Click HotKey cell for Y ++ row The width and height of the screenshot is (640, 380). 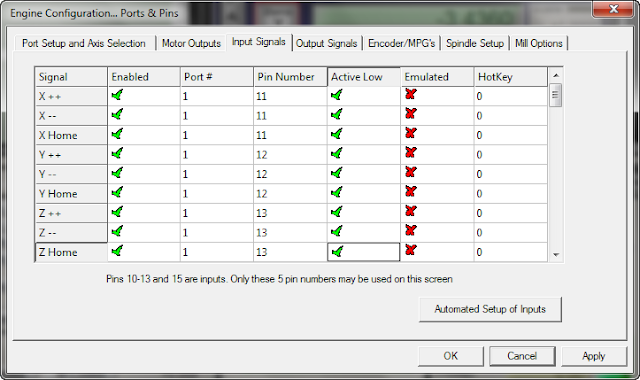tap(511, 155)
